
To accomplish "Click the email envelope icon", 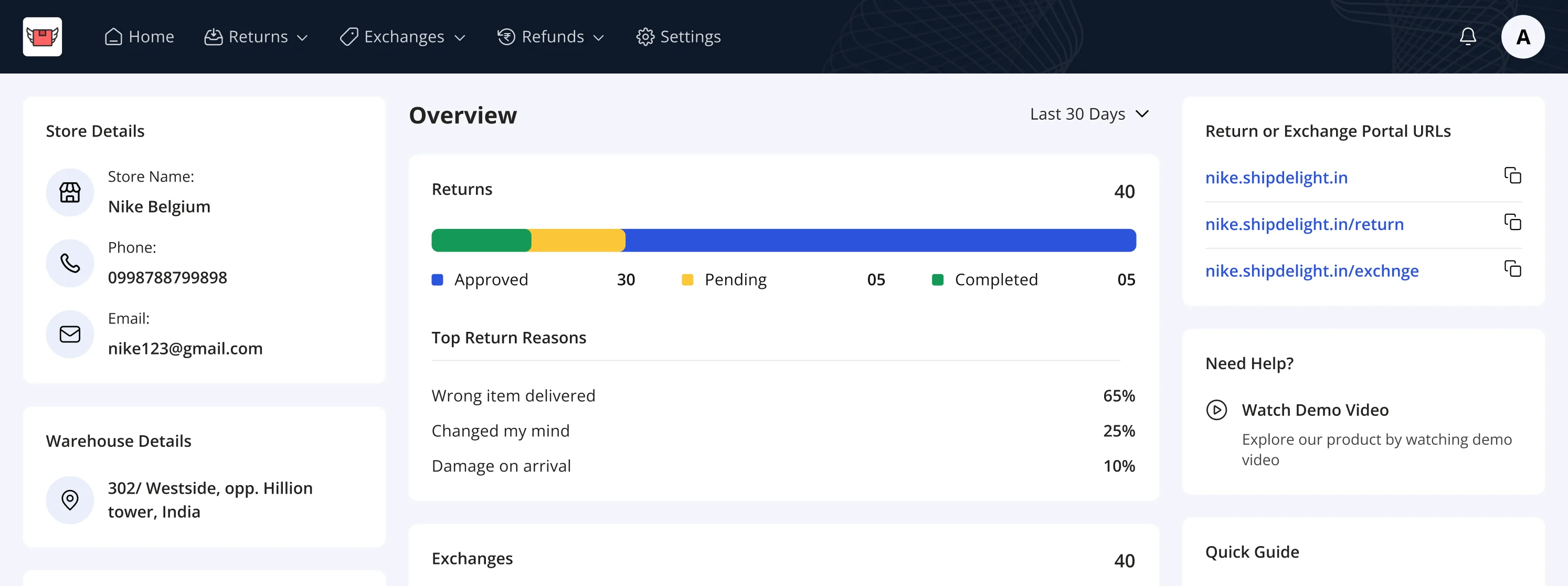I will tap(70, 334).
